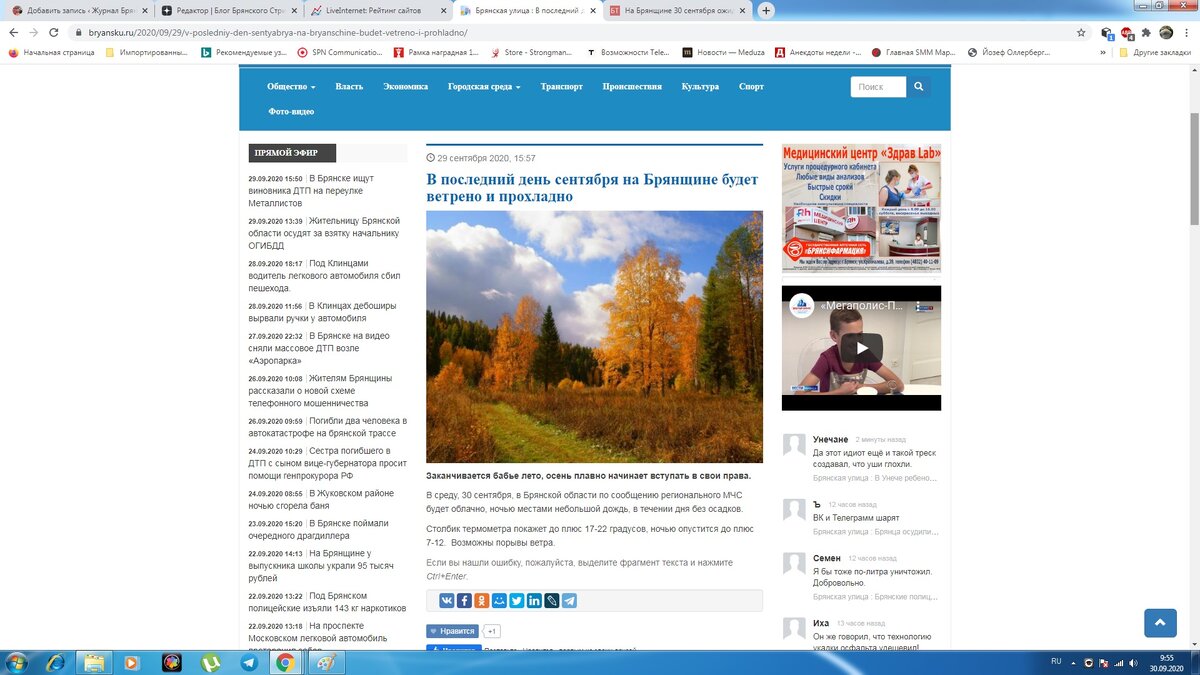
Task: Share article on Facebook
Action: tap(464, 600)
